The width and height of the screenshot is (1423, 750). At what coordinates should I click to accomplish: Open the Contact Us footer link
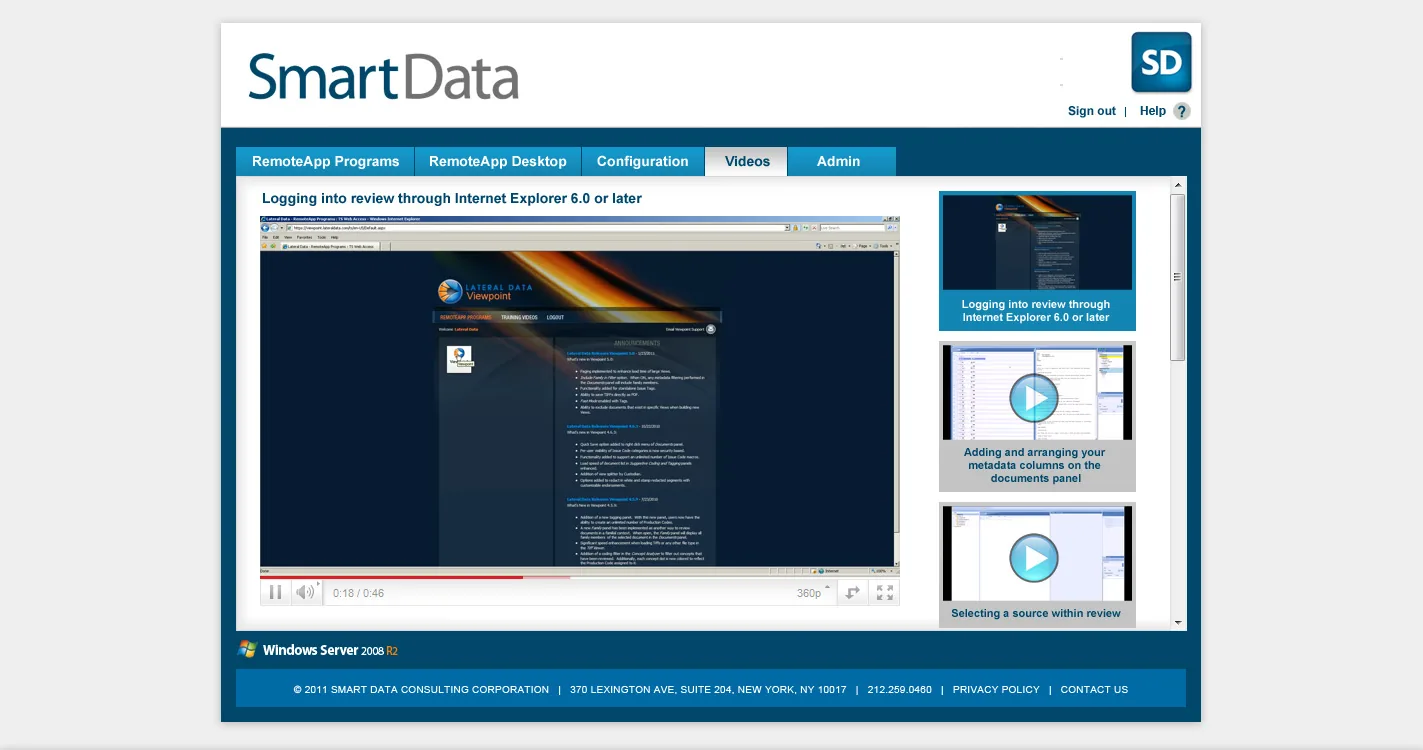[1094, 689]
